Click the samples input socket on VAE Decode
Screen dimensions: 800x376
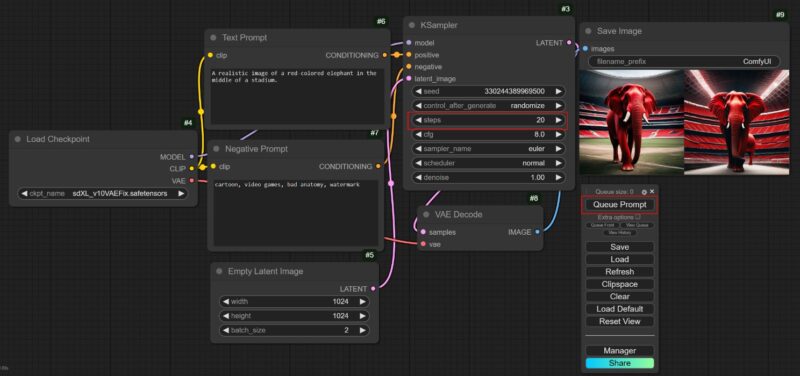(423, 232)
